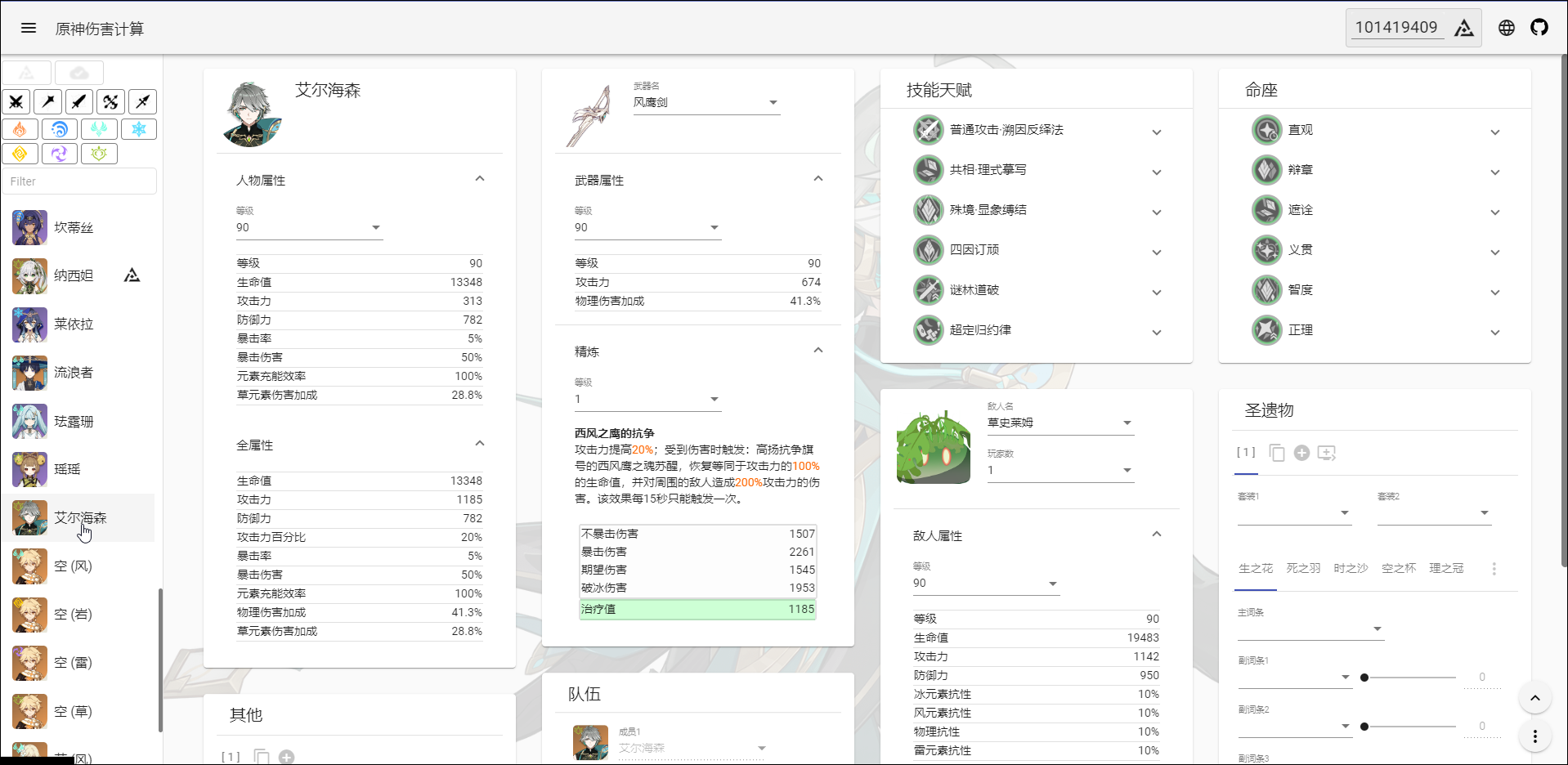Click the Enka icon next to 纳西妲
Screen dimensions: 1568x765
(132, 275)
